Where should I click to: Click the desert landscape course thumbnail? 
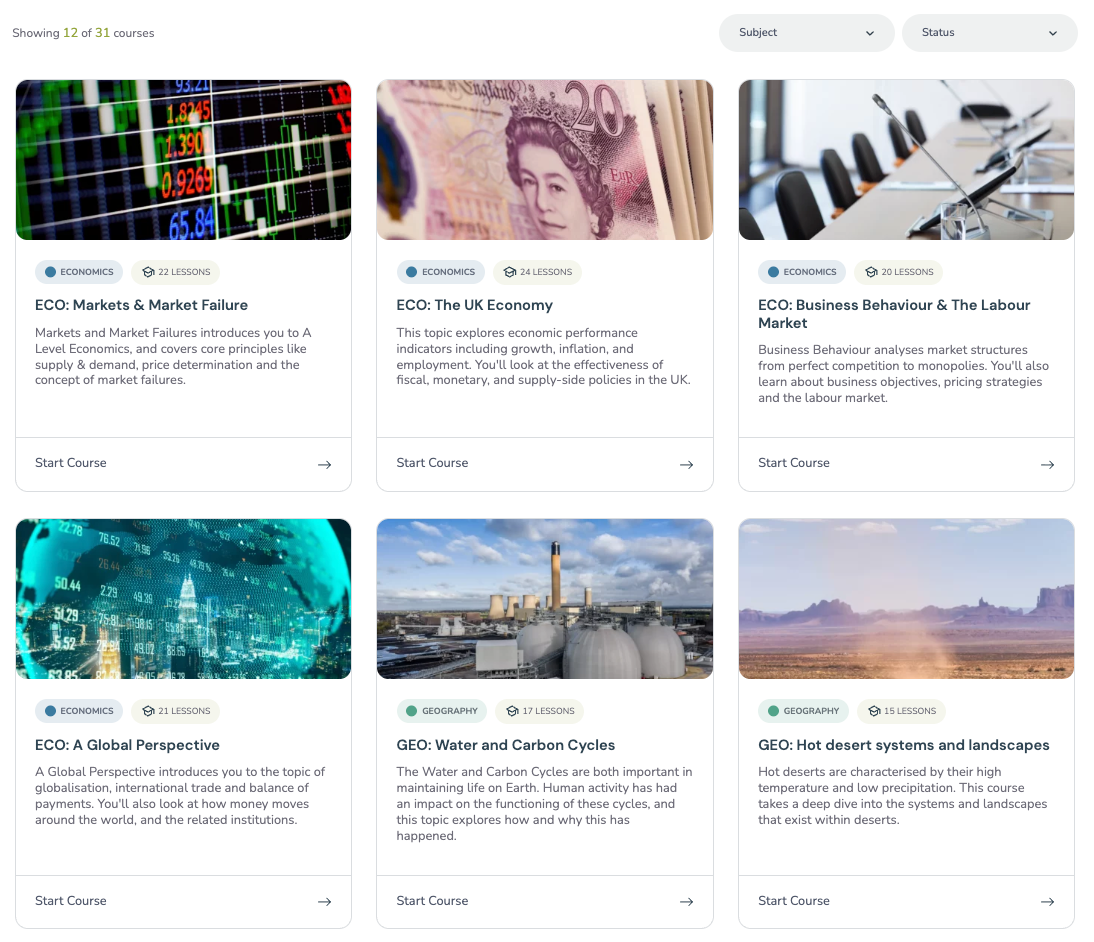pyautogui.click(x=906, y=599)
